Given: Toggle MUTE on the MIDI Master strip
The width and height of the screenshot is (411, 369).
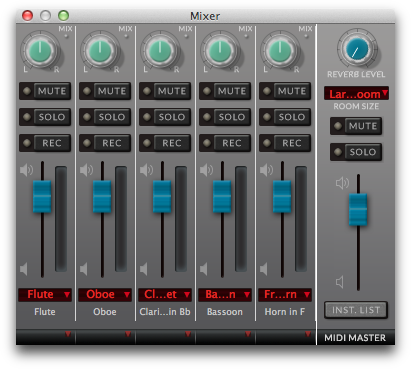Looking at the screenshot, I should pos(356,126).
